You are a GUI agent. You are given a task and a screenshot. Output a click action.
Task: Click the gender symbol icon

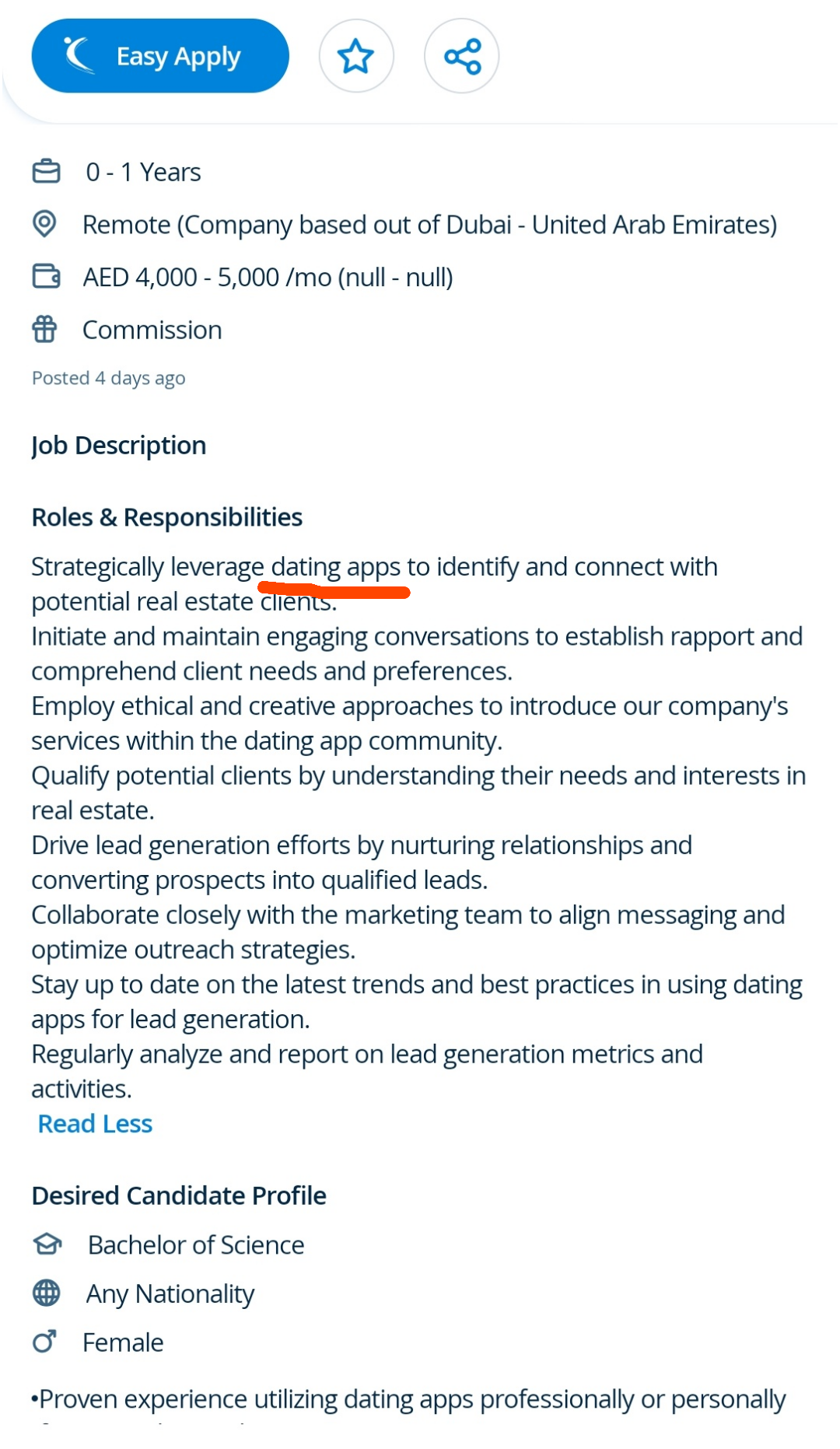(44, 1342)
